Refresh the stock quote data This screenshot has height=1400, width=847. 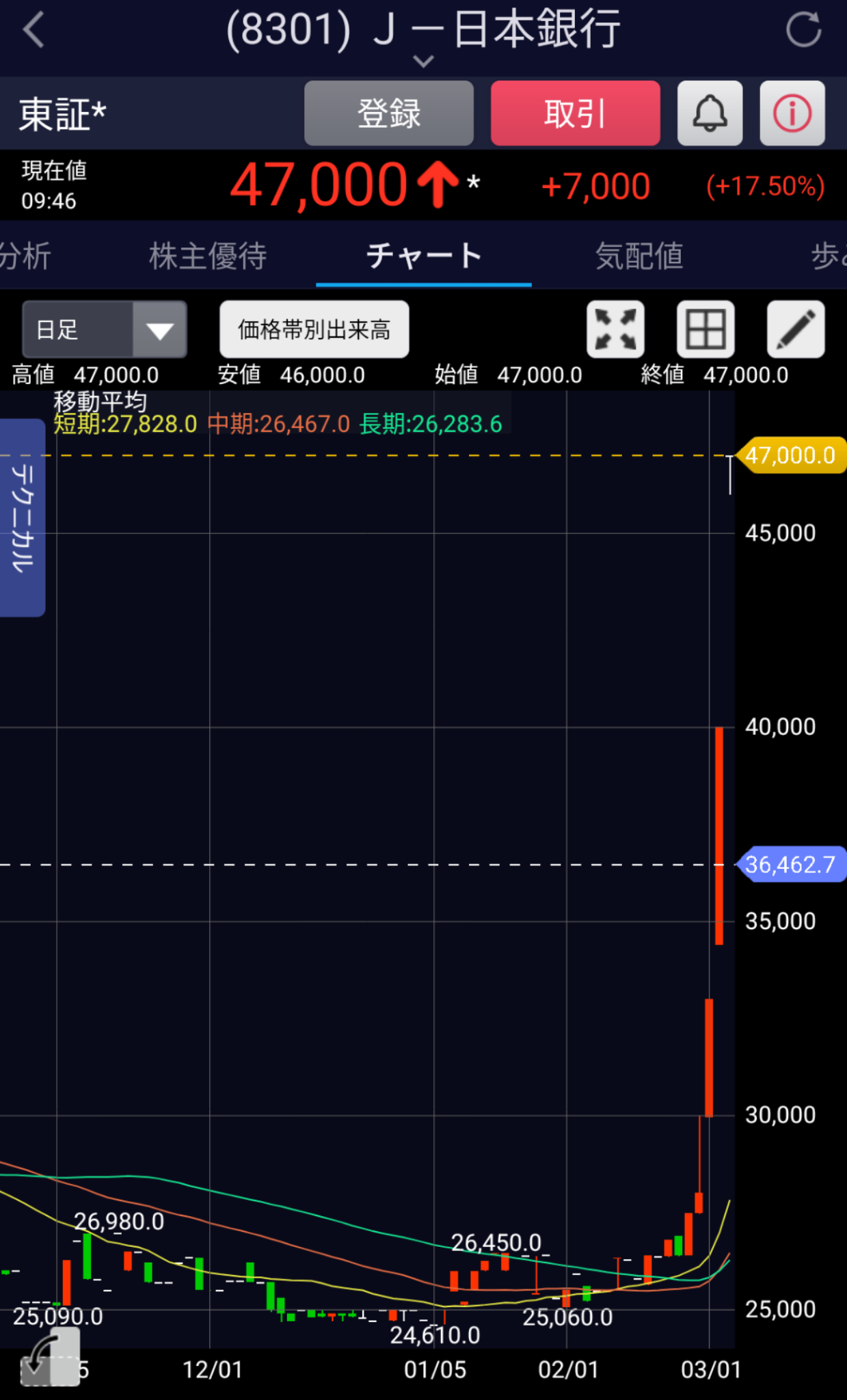pyautogui.click(x=803, y=29)
